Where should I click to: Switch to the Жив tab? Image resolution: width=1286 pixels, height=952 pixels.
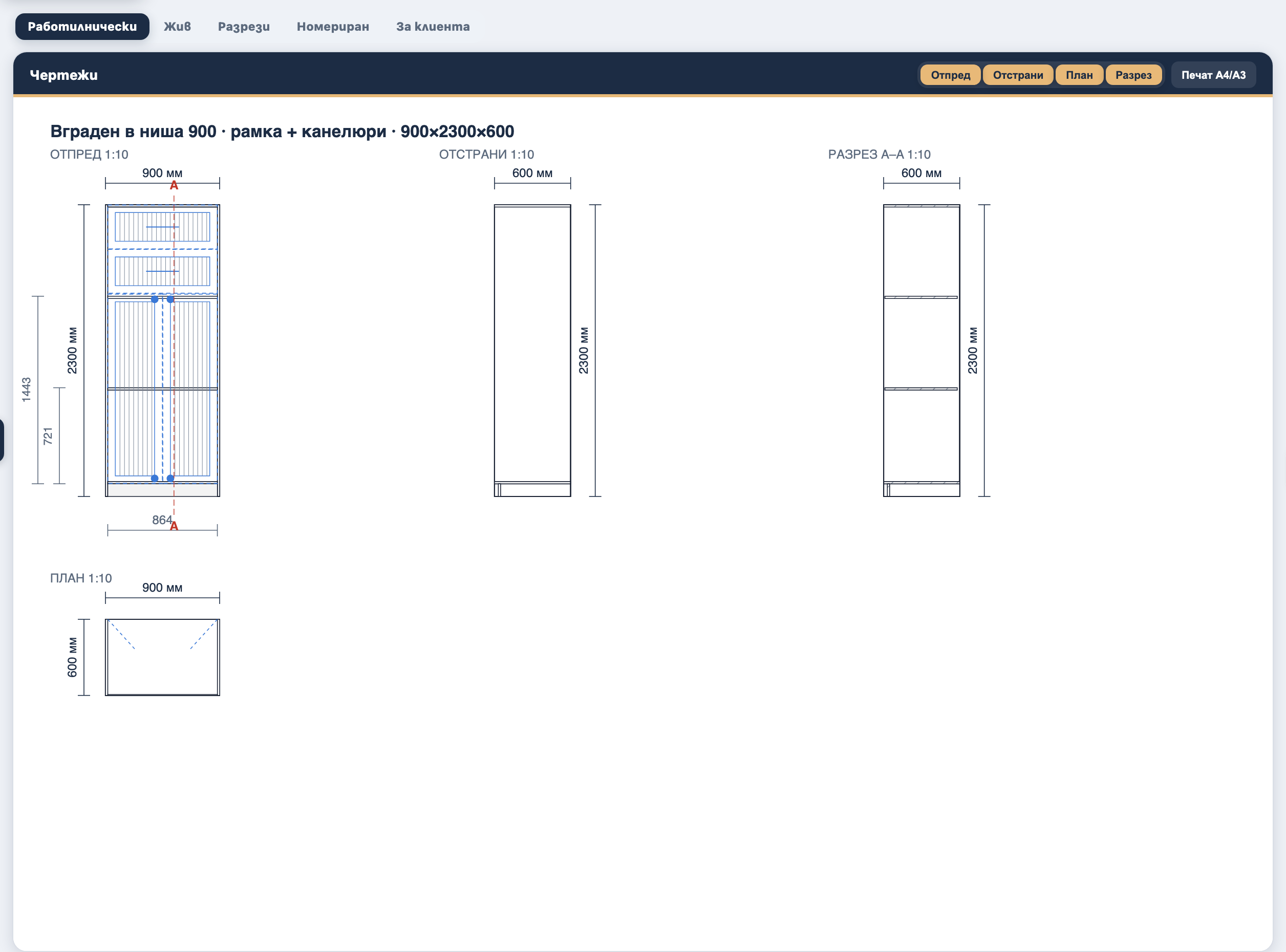pos(177,27)
